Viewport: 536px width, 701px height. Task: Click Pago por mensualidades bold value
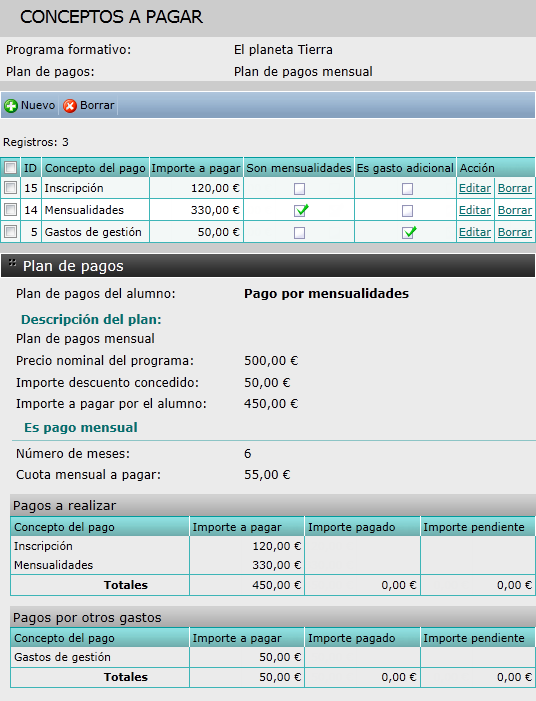click(326, 294)
